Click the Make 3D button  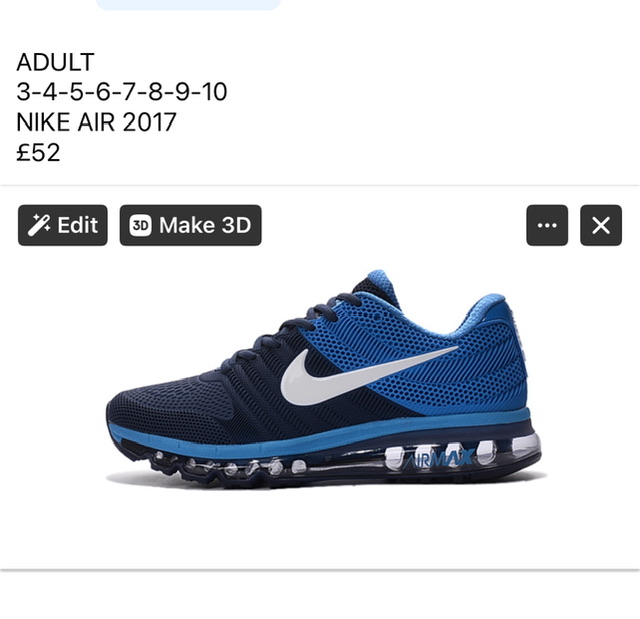tap(190, 225)
